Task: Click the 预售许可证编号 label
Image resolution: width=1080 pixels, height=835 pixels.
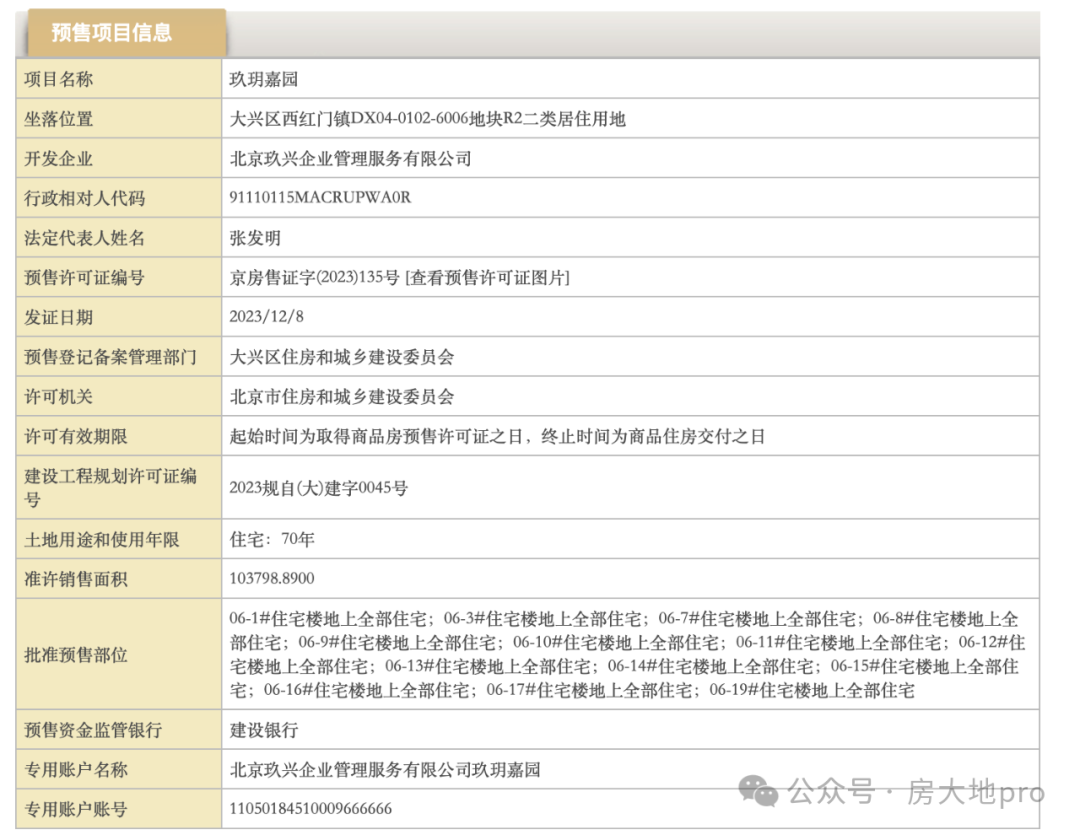Action: pos(85,278)
